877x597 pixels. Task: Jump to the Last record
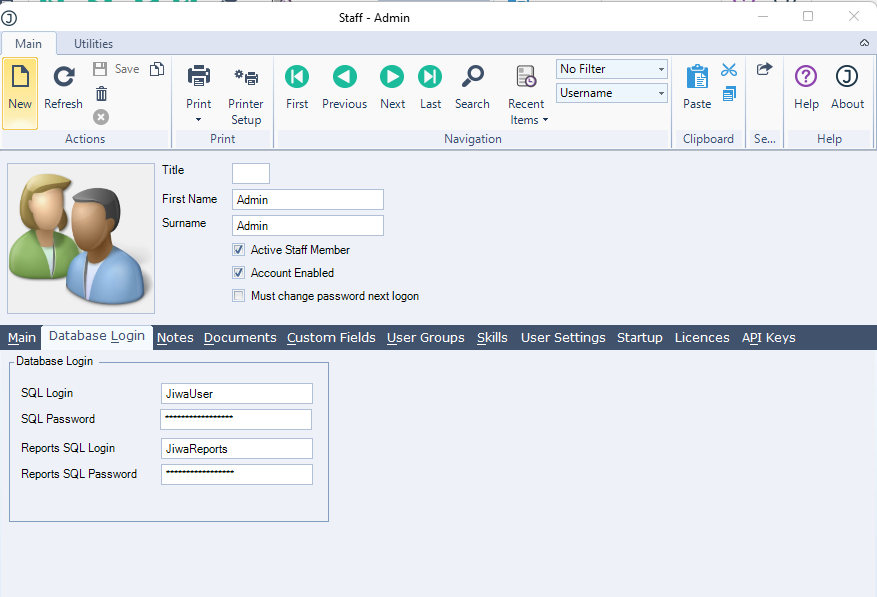click(x=430, y=77)
